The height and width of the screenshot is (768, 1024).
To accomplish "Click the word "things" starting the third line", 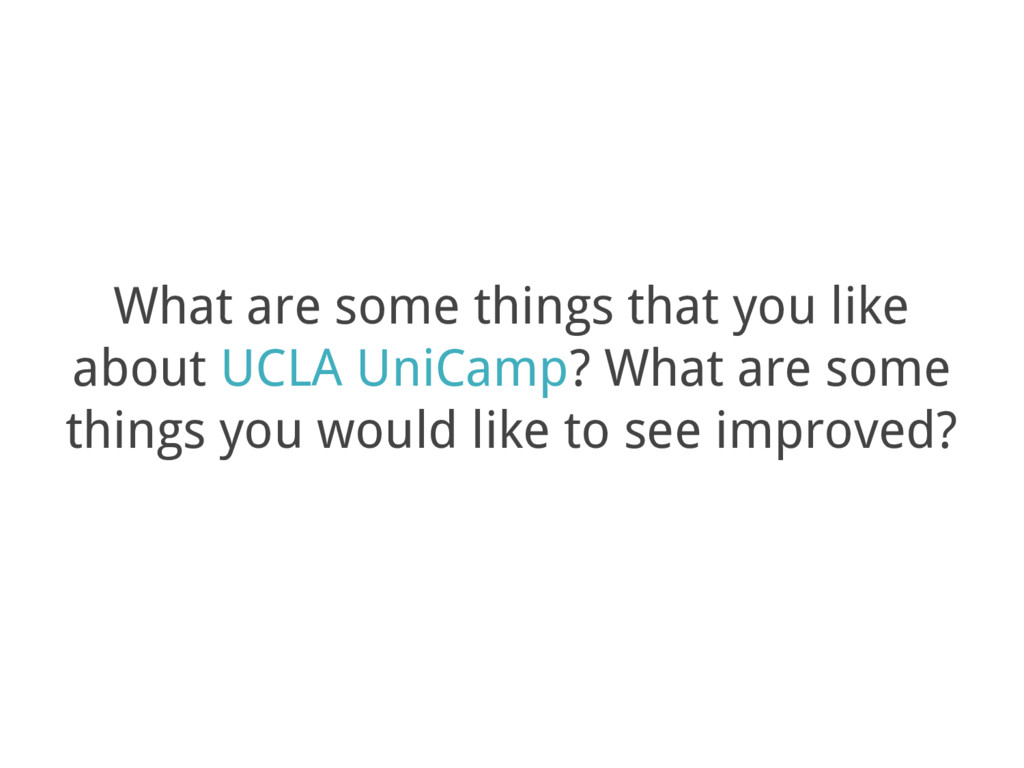I will (135, 433).
